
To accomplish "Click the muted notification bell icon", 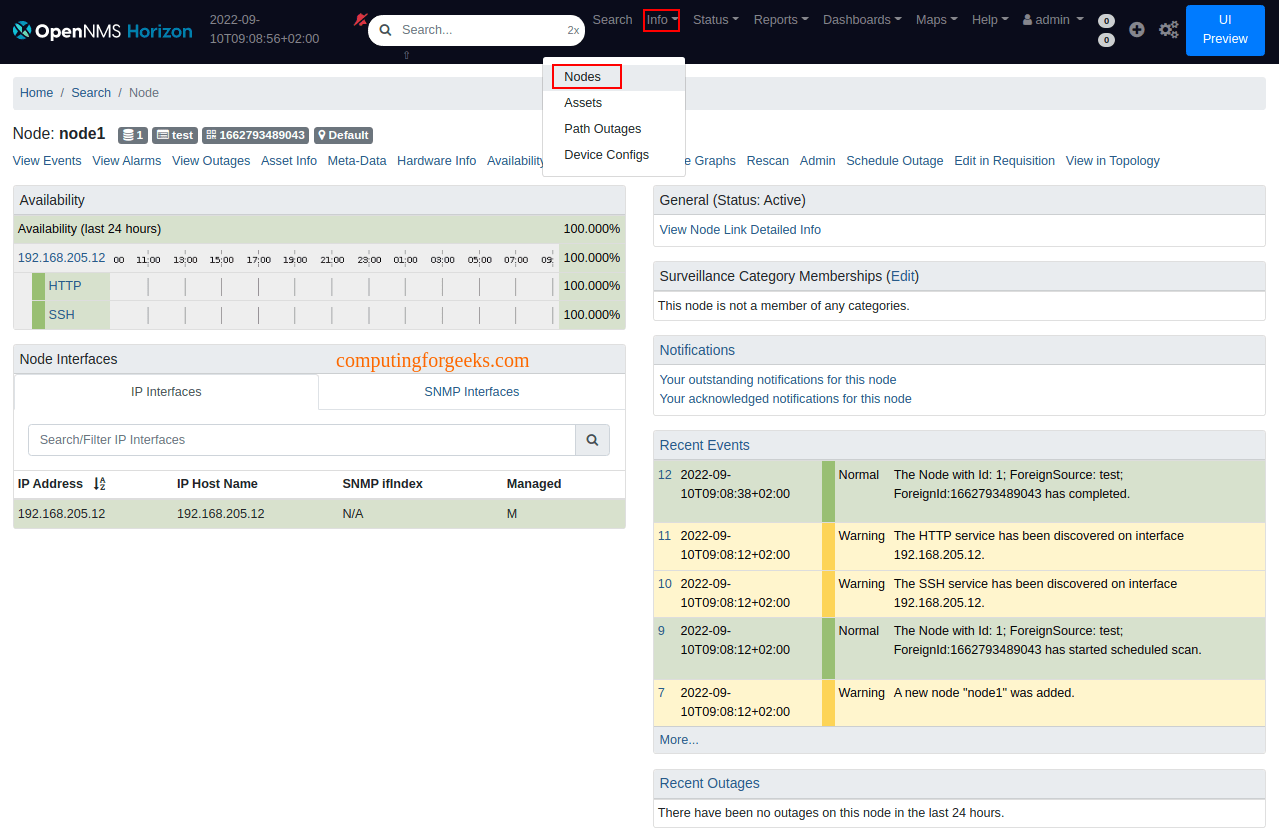I will coord(360,19).
